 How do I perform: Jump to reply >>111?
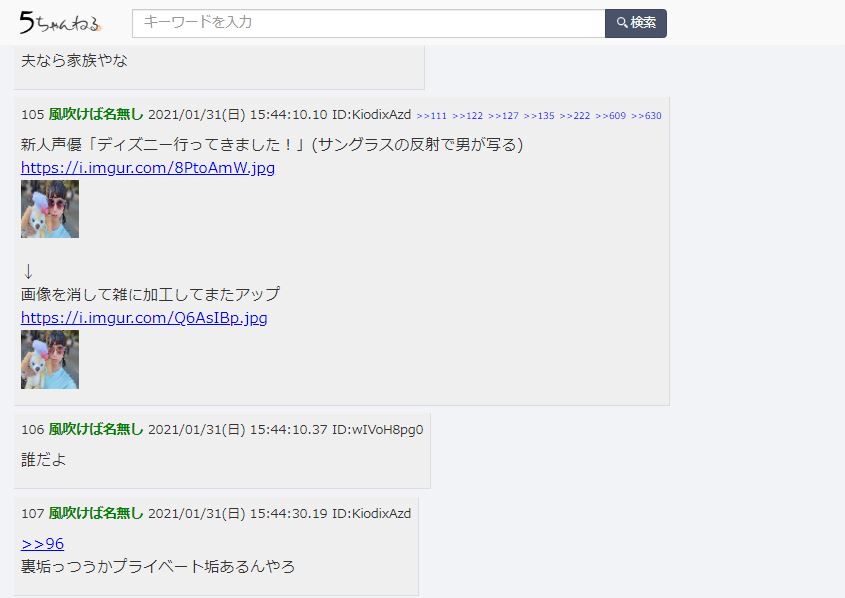[432, 115]
